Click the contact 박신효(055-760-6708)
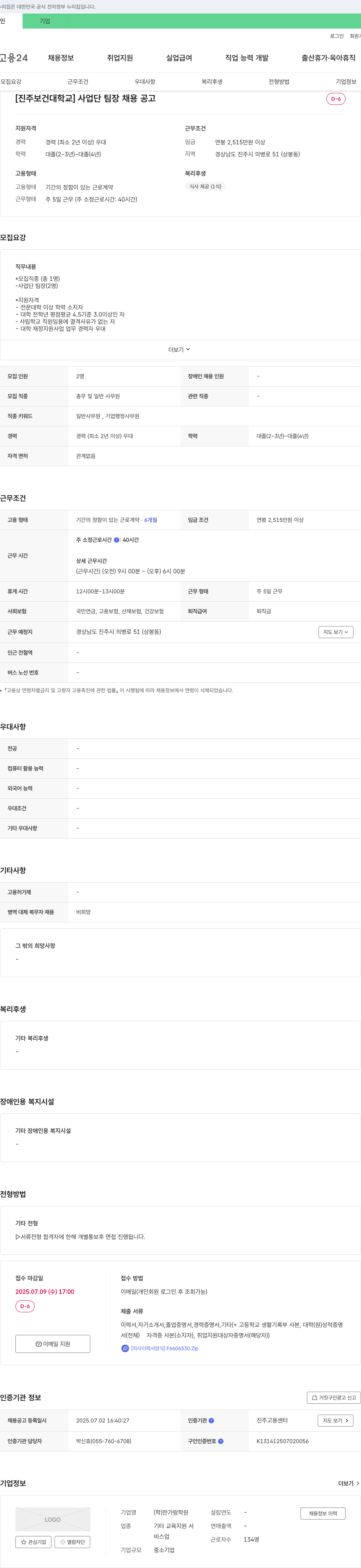 coord(103,1441)
